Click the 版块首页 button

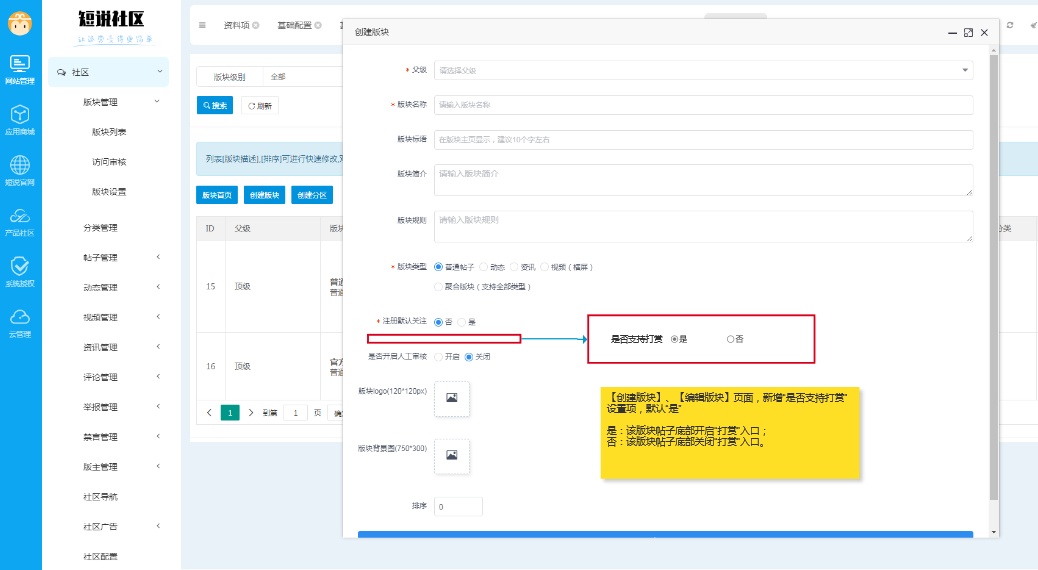[x=216, y=195]
